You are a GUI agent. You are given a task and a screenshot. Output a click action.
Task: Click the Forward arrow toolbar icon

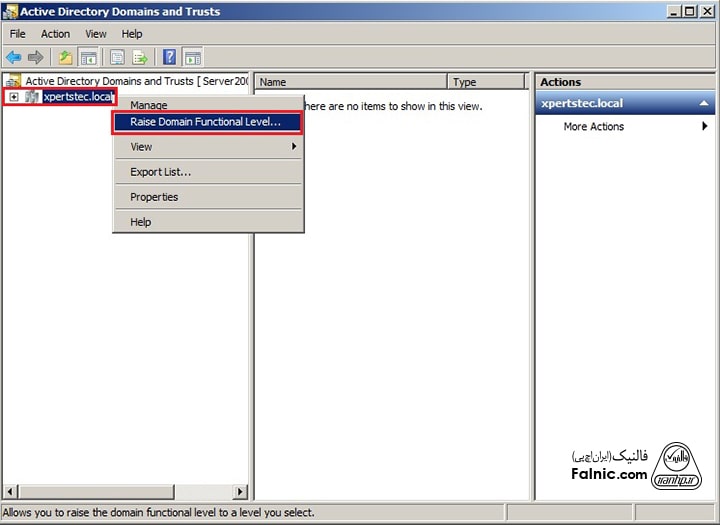(36, 57)
